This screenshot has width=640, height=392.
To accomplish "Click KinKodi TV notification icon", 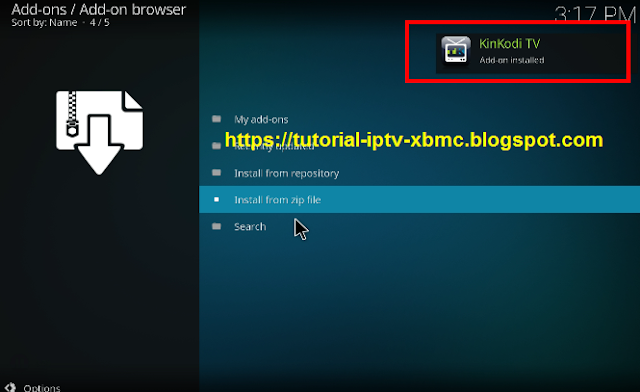I will (x=456, y=51).
